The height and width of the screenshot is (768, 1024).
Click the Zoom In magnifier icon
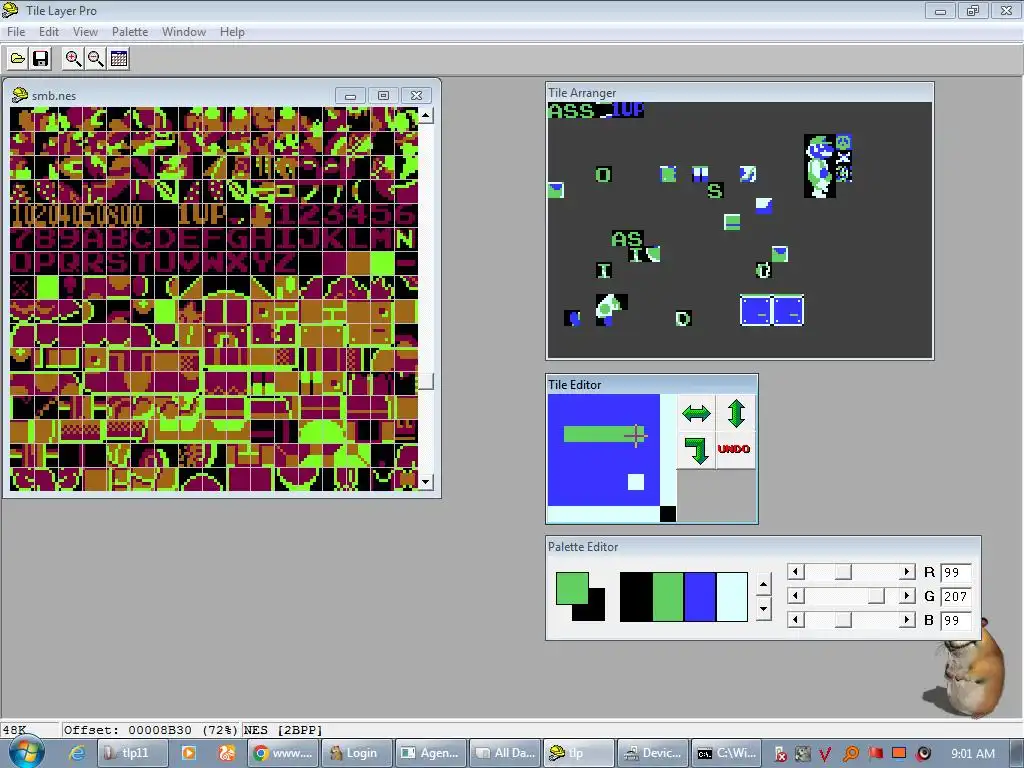pyautogui.click(x=73, y=59)
